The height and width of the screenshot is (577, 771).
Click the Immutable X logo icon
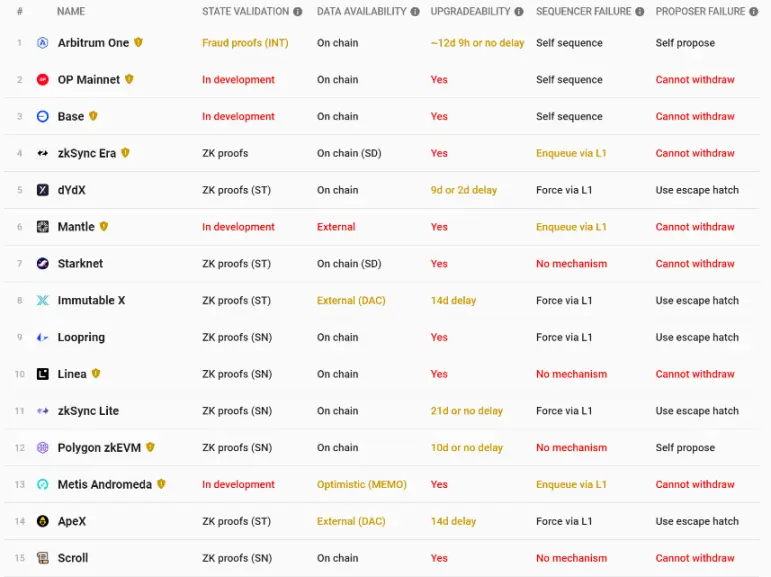(x=43, y=300)
